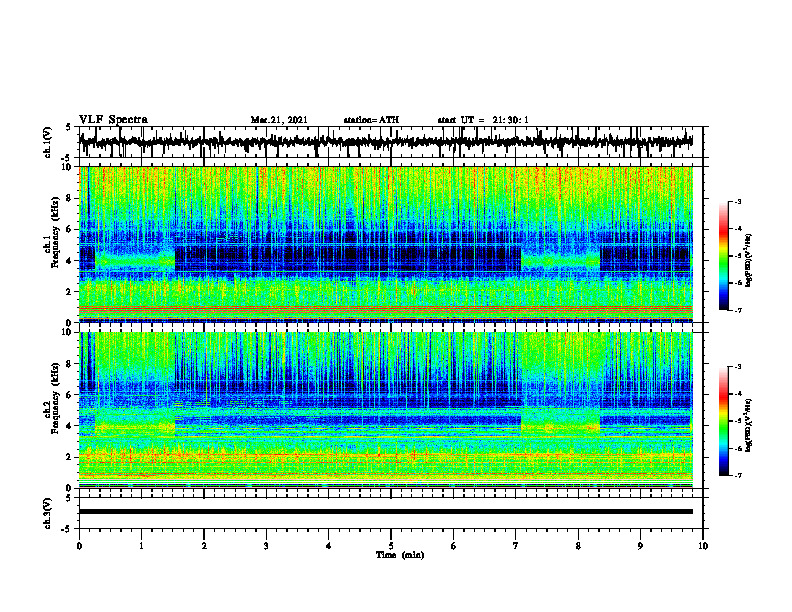Click the "ch.3(V)" axis label
The height and width of the screenshot is (612, 792).
pyautogui.click(x=48, y=513)
